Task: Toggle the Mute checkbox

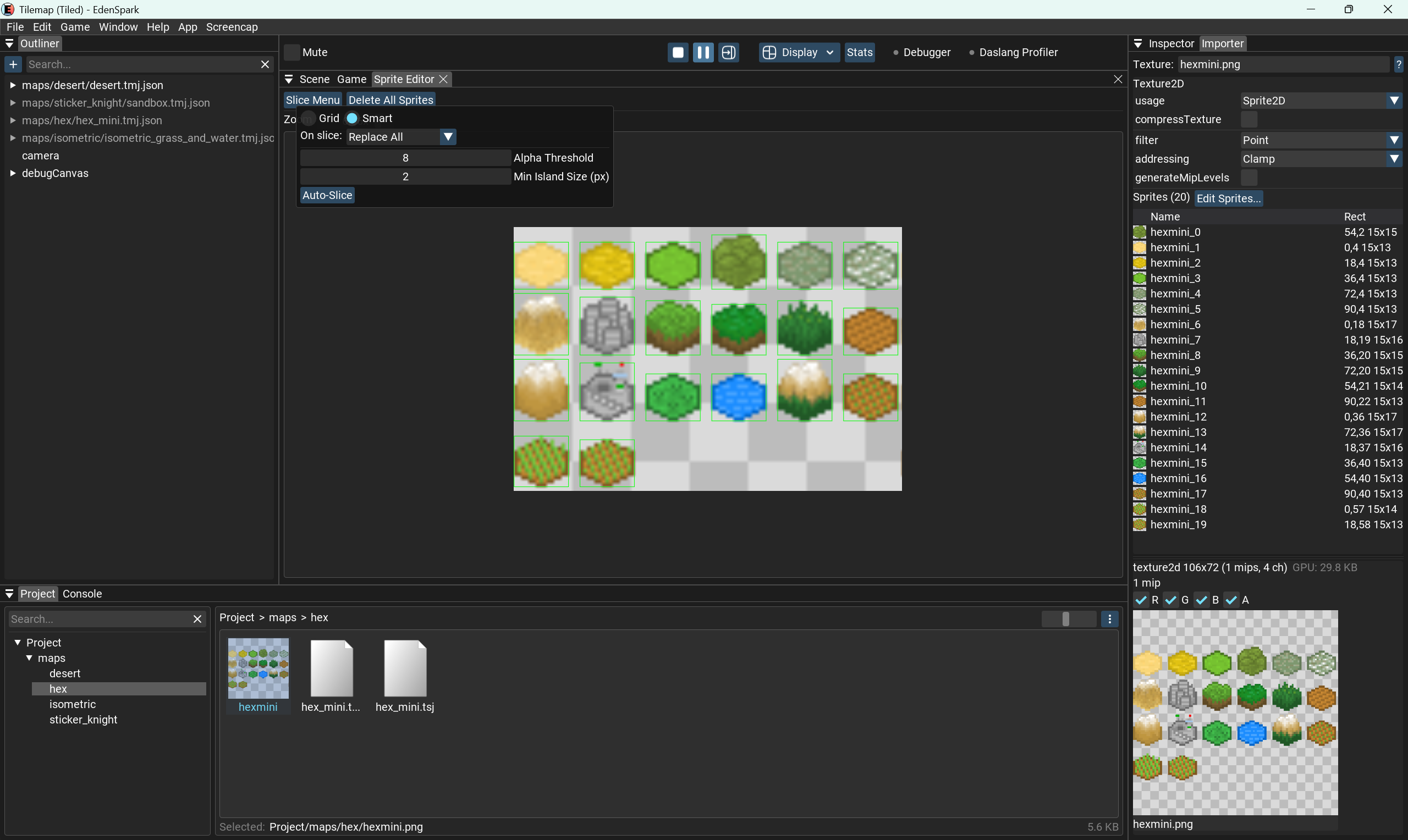Action: [x=291, y=52]
